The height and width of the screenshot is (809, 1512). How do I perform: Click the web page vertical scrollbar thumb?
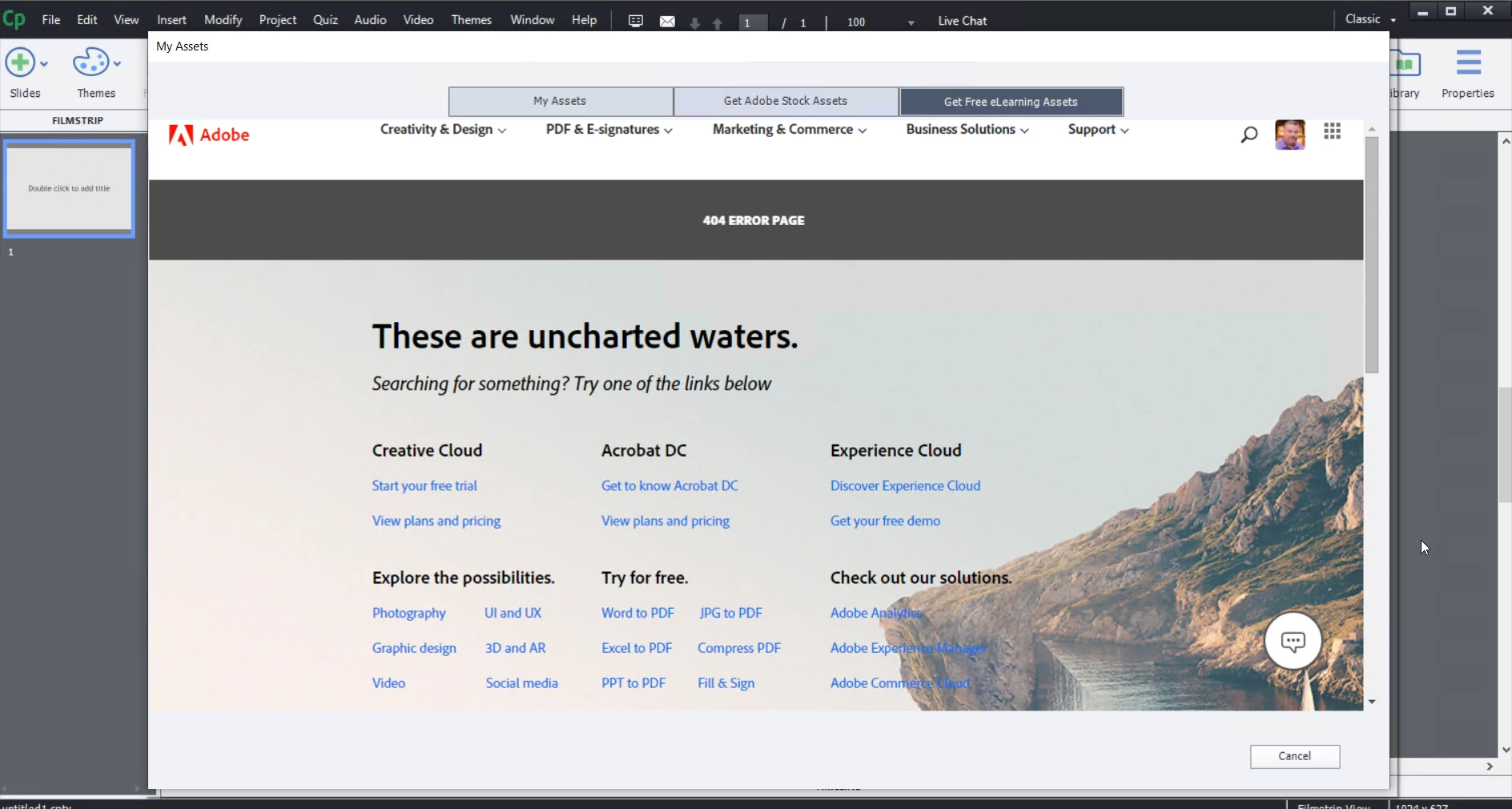click(x=1372, y=255)
